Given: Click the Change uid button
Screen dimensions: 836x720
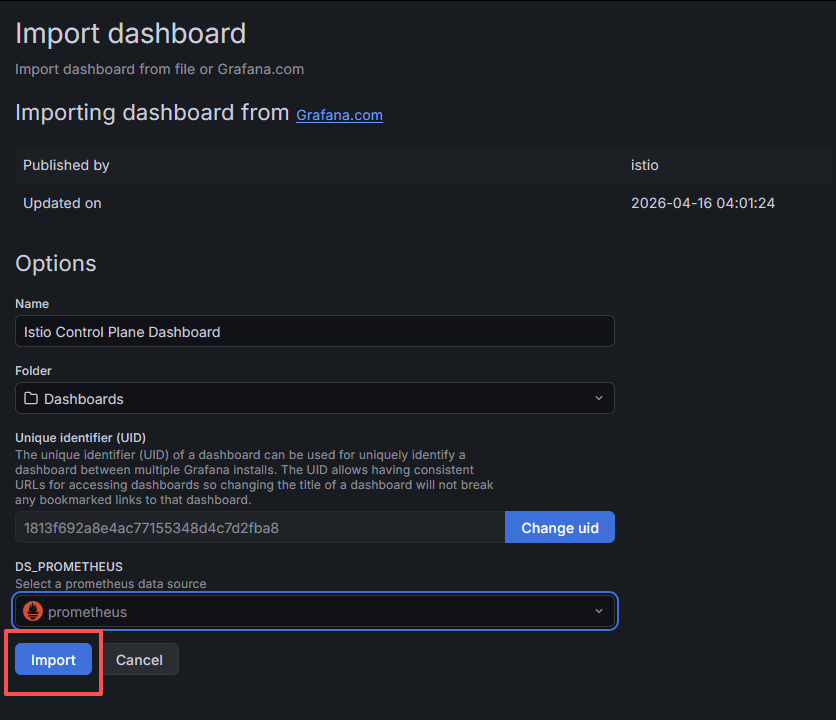Looking at the screenshot, I should 560,527.
